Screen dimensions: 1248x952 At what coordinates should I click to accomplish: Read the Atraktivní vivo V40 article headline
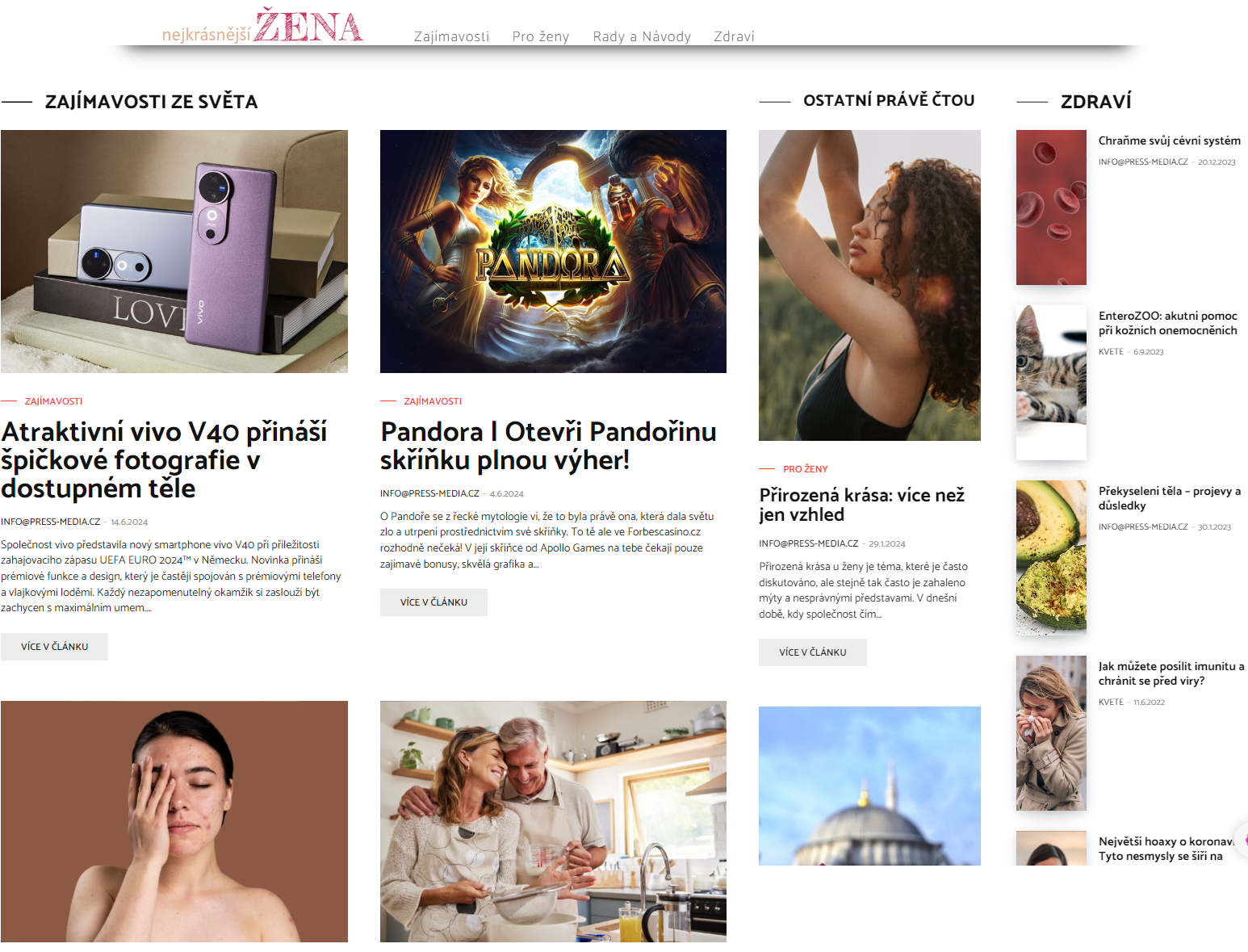(164, 460)
